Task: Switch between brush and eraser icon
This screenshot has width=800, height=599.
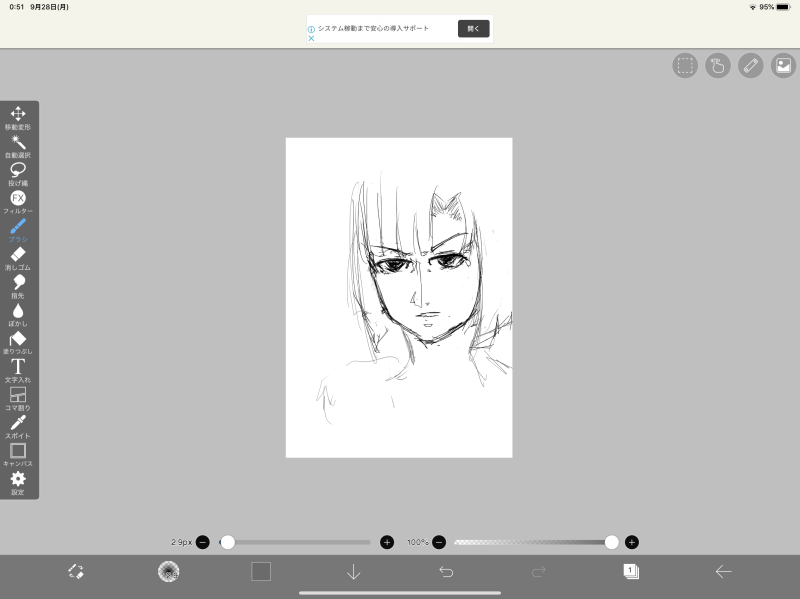Action: pyautogui.click(x=76, y=571)
